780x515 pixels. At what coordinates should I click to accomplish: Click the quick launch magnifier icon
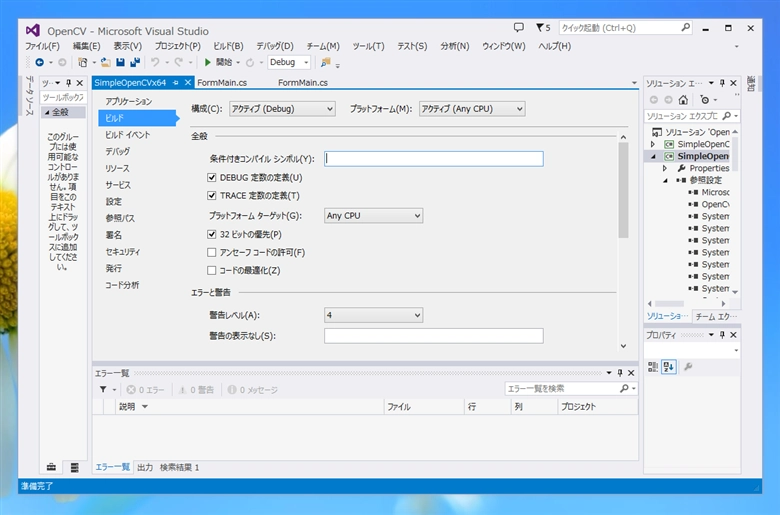[x=685, y=27]
